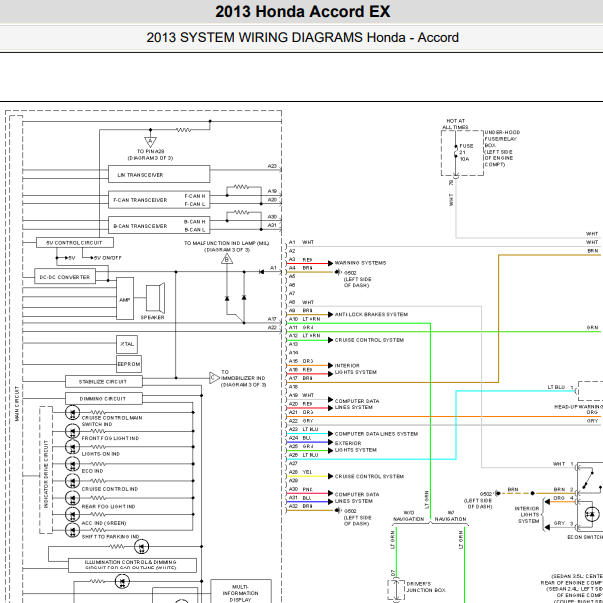Click 'COMPUTER DATA LINES SYSTEM' on pin A23
The image size is (603, 603).
pos(376,434)
